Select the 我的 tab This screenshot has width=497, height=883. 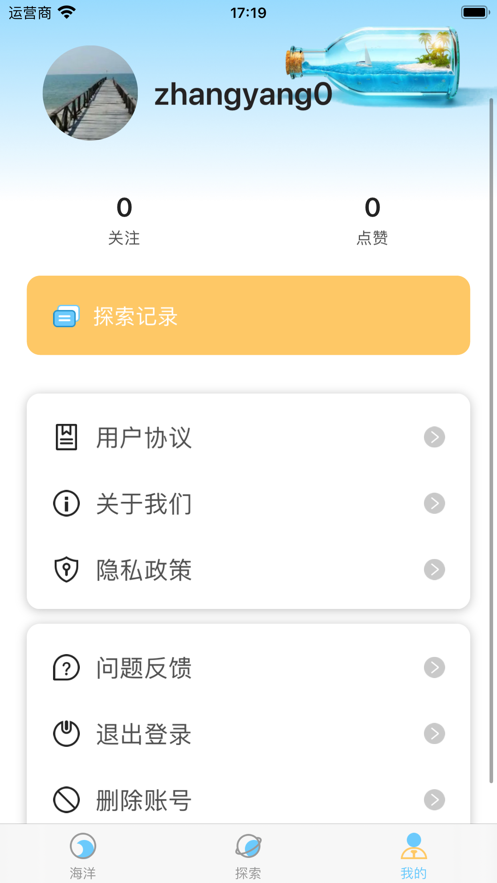(414, 855)
